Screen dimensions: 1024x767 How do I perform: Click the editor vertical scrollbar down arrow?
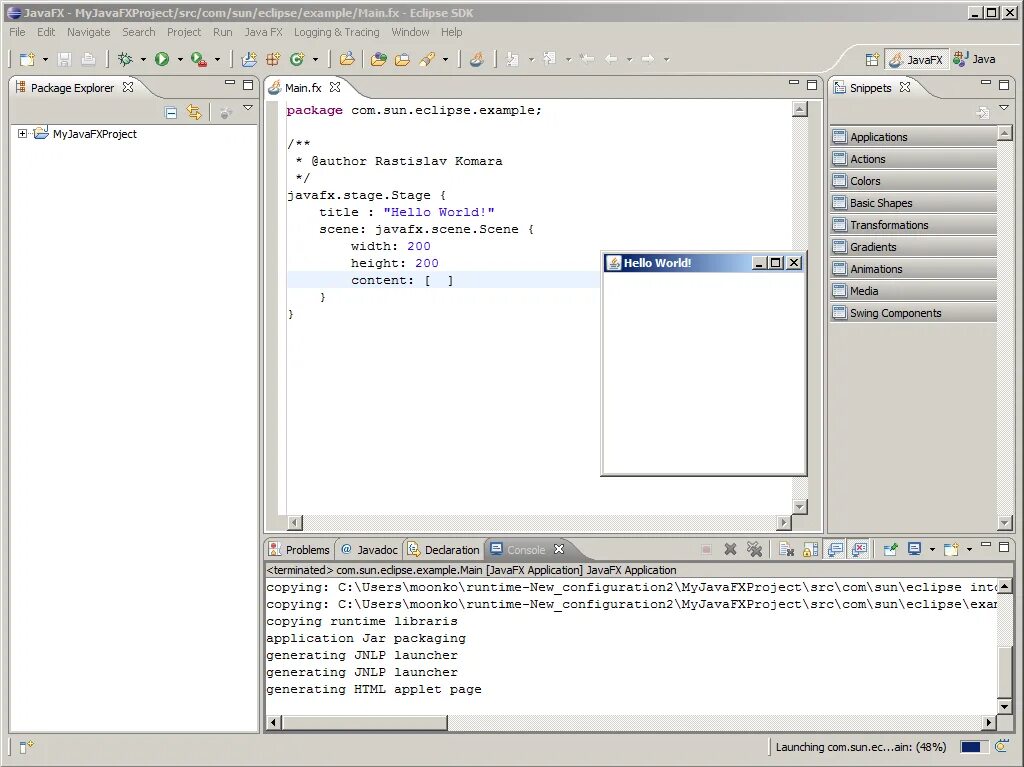pos(799,506)
